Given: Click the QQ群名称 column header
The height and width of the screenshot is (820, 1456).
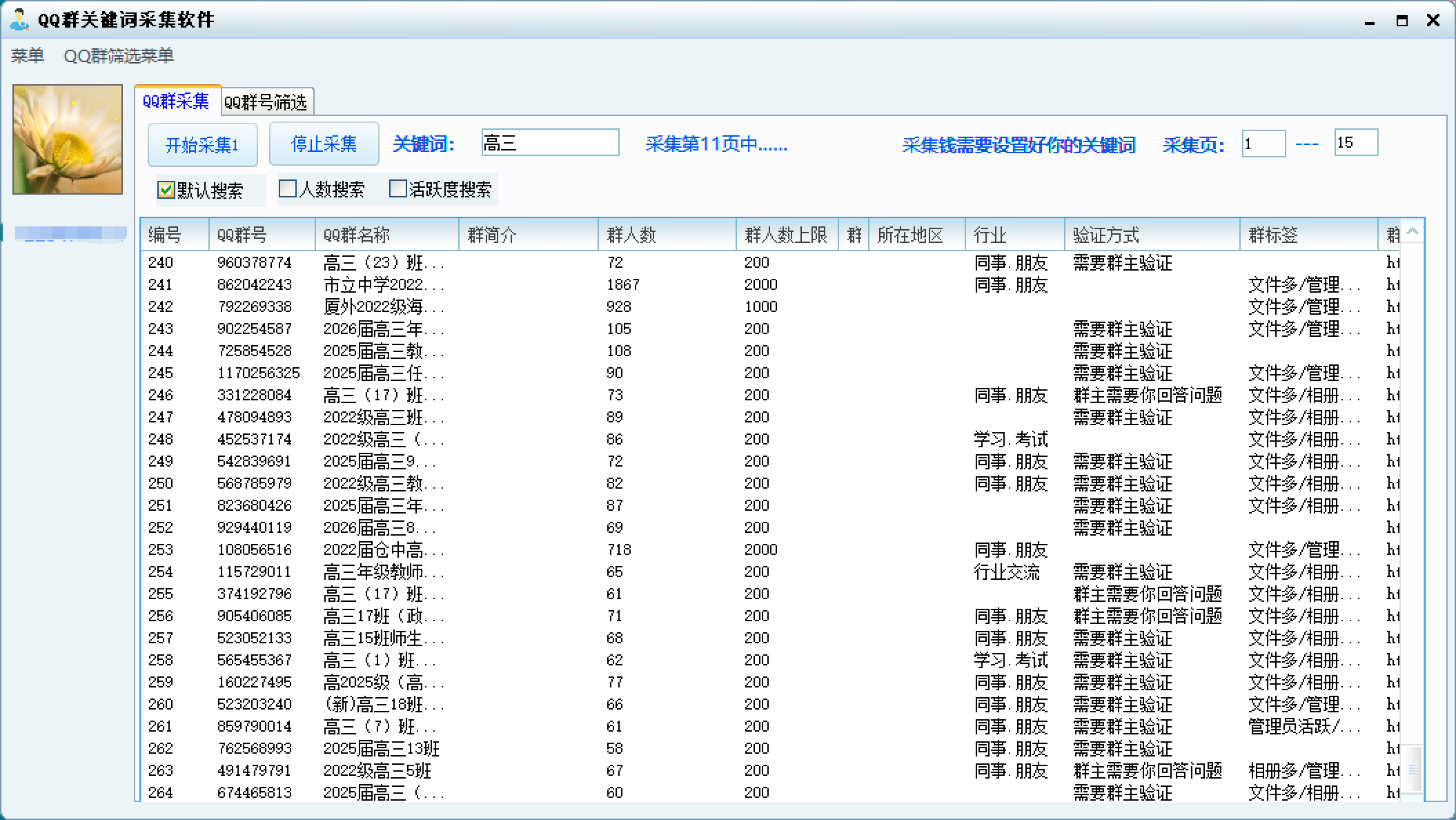Looking at the screenshot, I should (387, 235).
